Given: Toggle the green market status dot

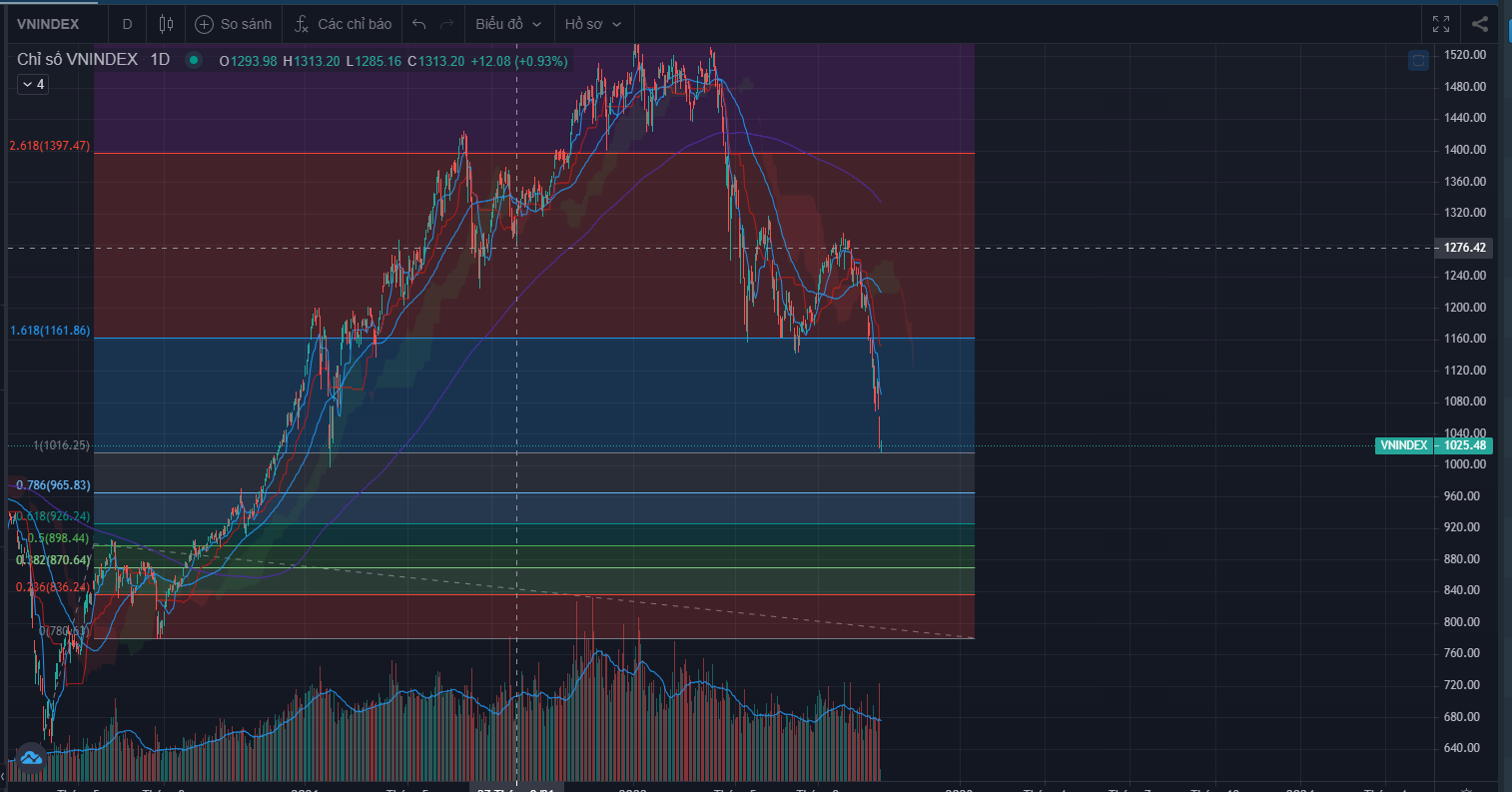Looking at the screenshot, I should coord(194,60).
